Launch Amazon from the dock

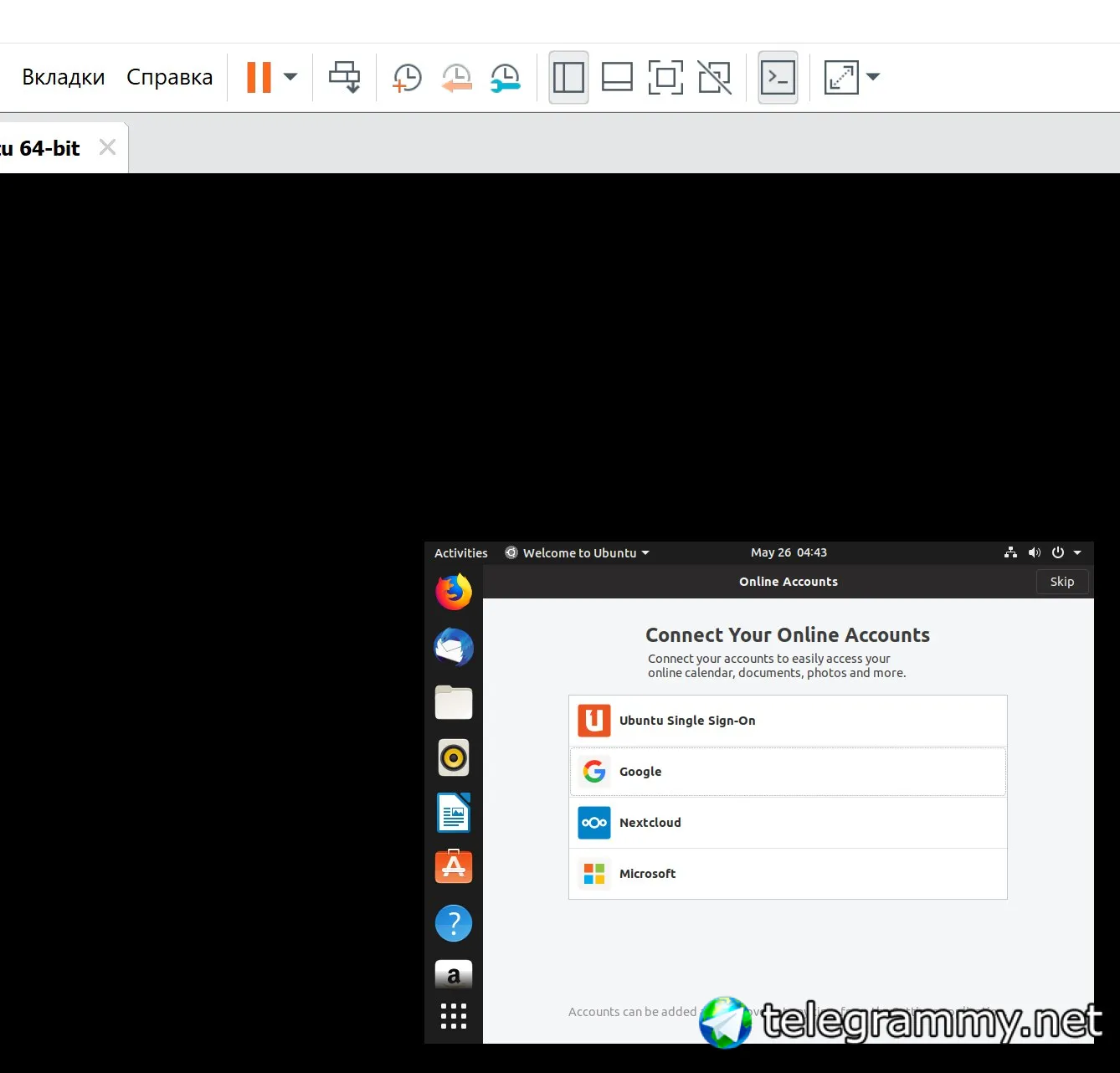(x=454, y=974)
